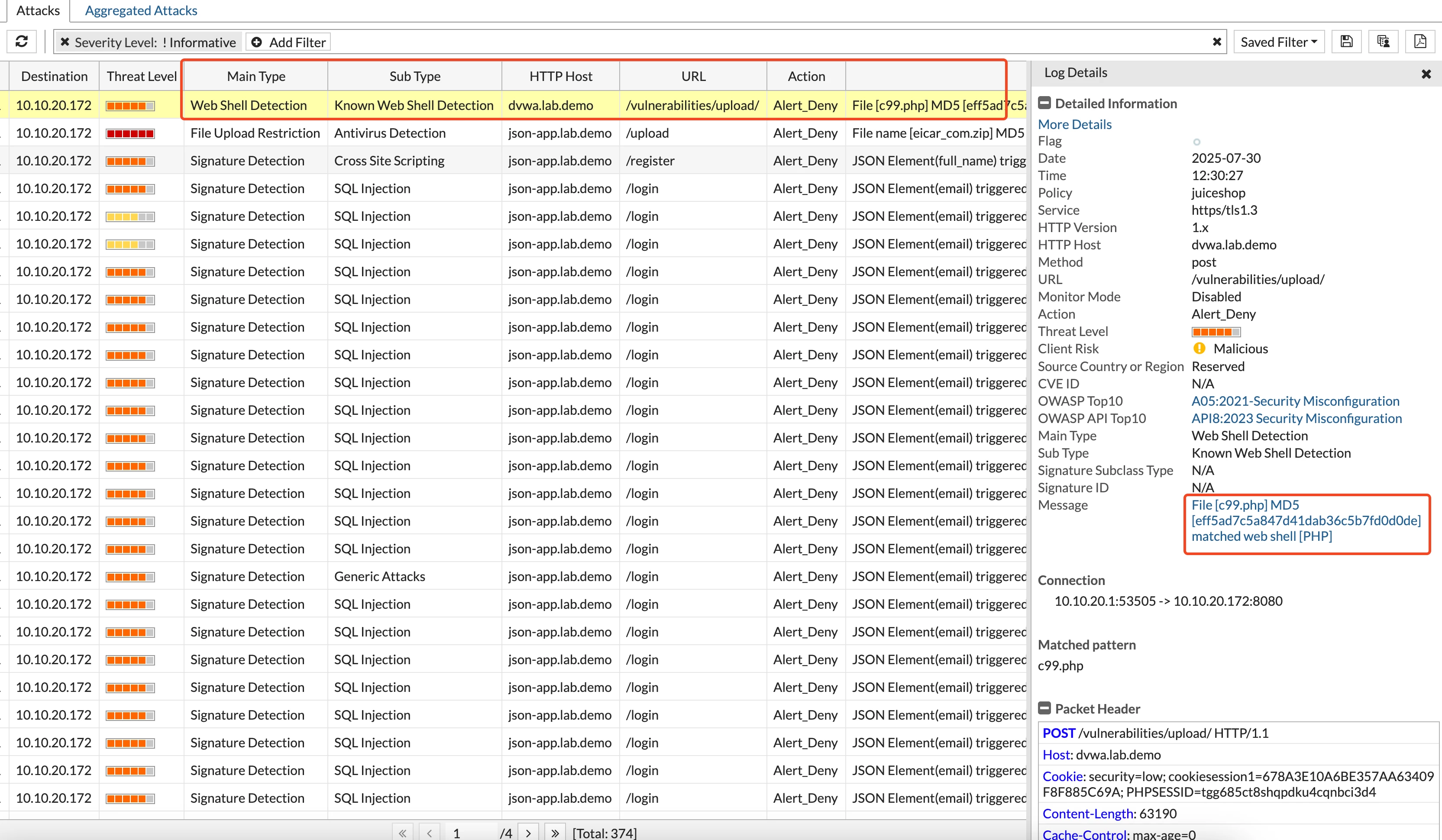This screenshot has height=840, width=1442.
Task: Click the connection 10.10.20.1:53505 text
Action: click(1168, 601)
